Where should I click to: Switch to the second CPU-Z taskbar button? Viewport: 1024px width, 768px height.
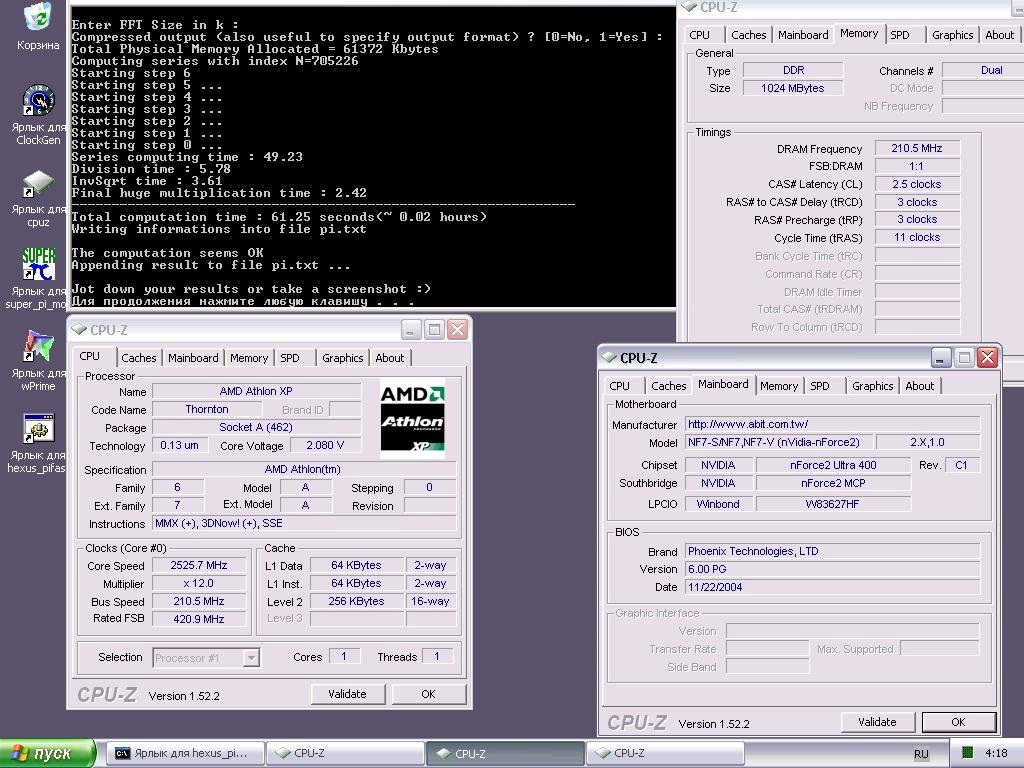(x=505, y=753)
